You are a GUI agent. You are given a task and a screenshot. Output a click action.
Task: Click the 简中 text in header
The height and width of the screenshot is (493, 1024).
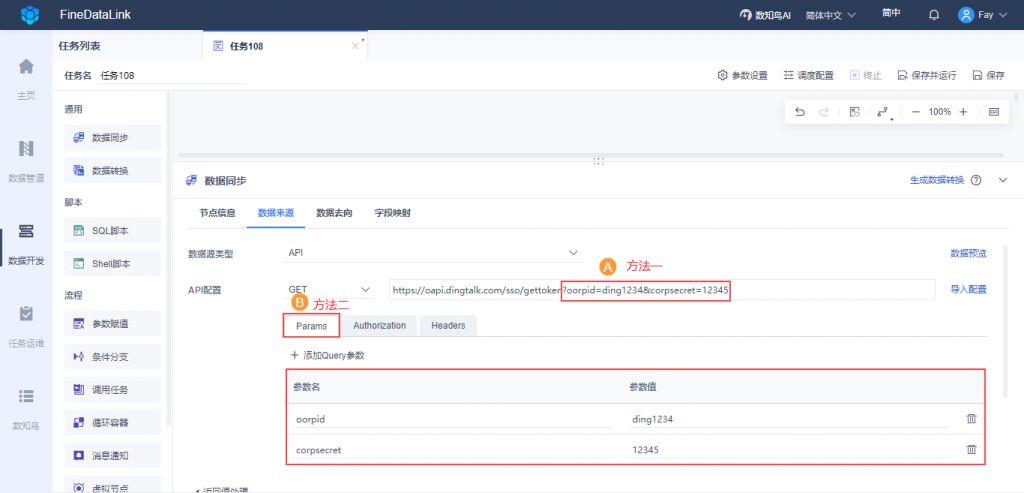click(x=890, y=13)
